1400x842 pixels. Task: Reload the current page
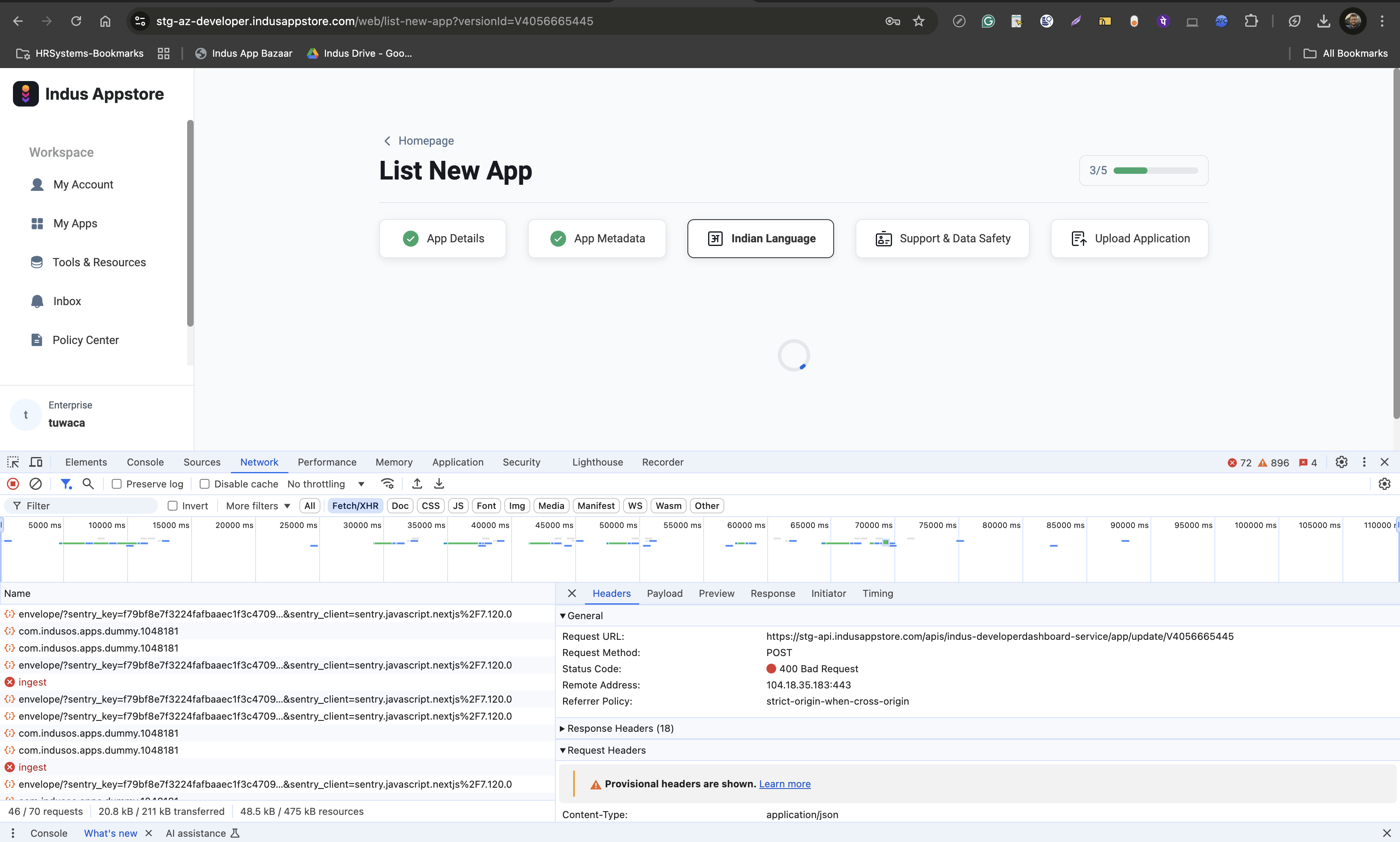(76, 21)
